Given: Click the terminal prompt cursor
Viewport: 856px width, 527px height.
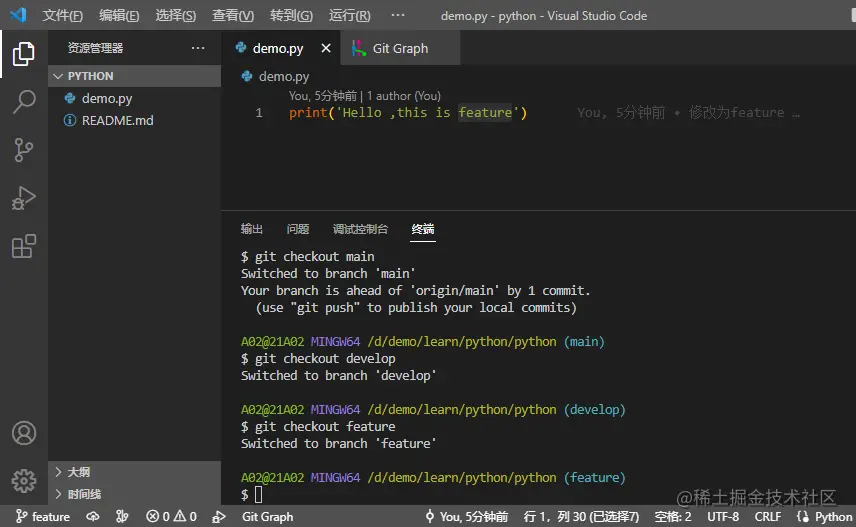Looking at the screenshot, I should 258,495.
